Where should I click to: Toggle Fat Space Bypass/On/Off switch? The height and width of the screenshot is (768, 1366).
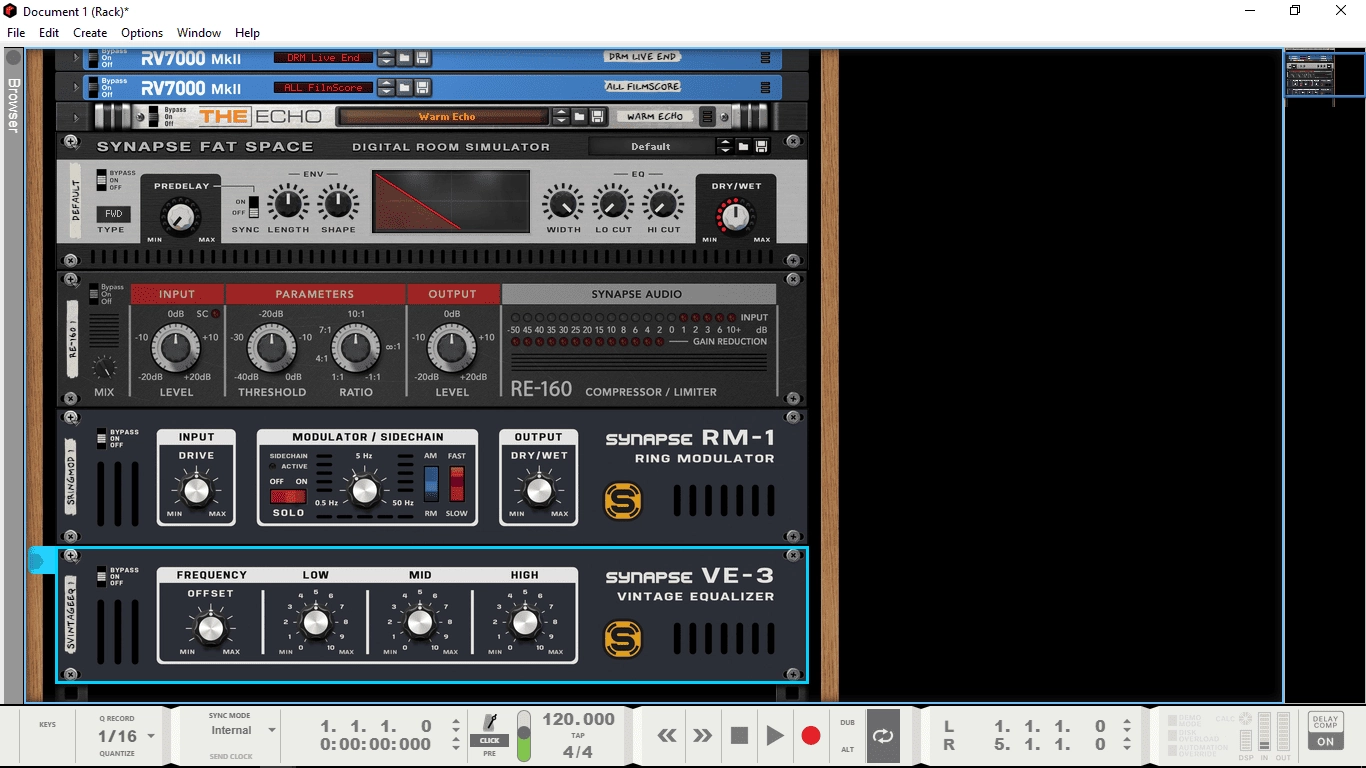pyautogui.click(x=101, y=180)
